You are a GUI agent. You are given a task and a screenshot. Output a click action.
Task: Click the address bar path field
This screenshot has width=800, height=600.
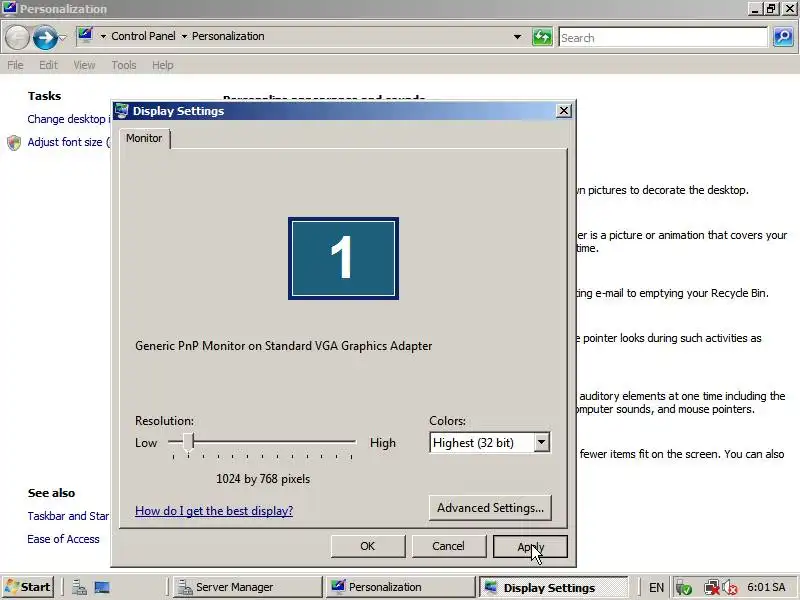(x=301, y=37)
